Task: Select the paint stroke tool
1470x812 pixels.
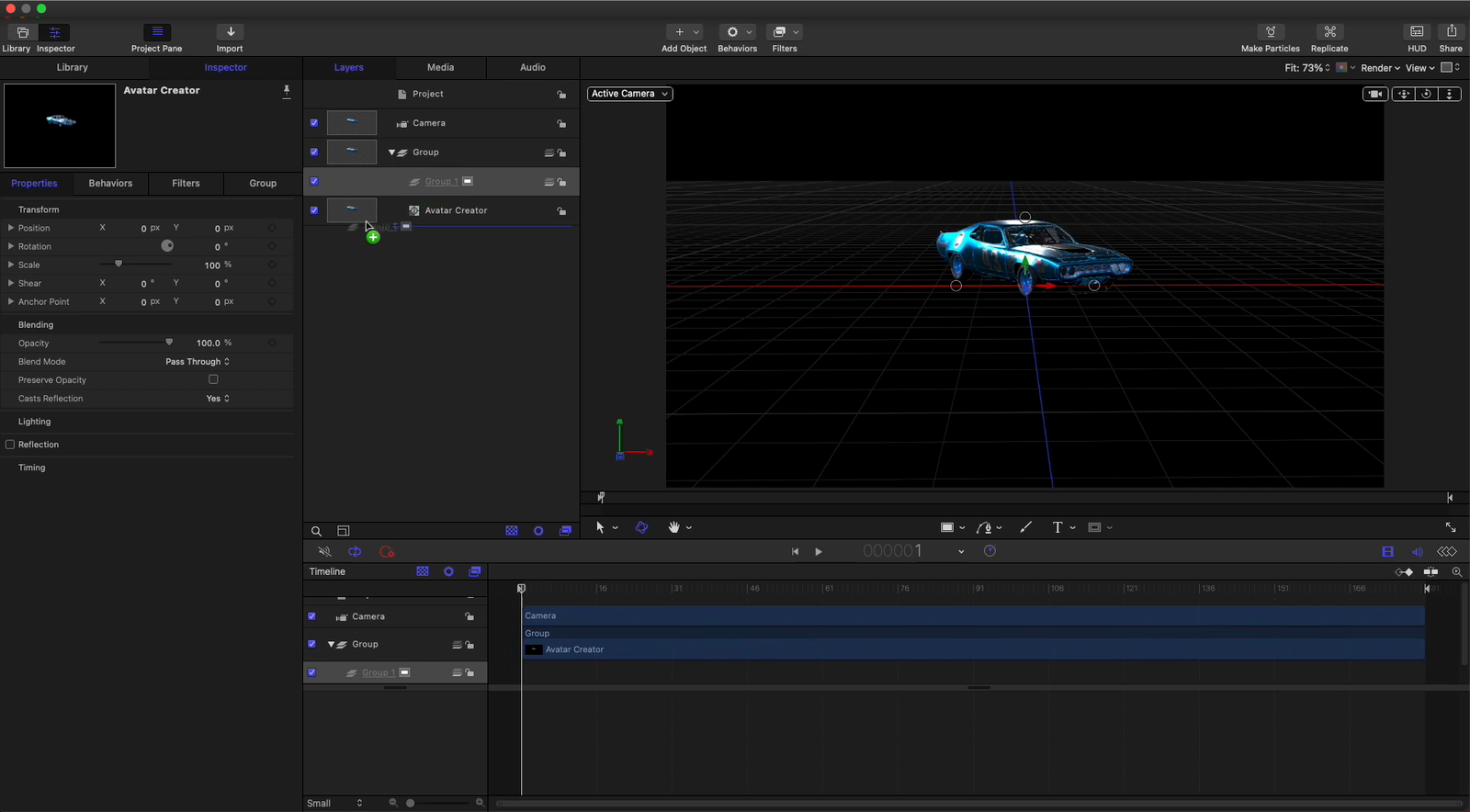Action: 1026,527
